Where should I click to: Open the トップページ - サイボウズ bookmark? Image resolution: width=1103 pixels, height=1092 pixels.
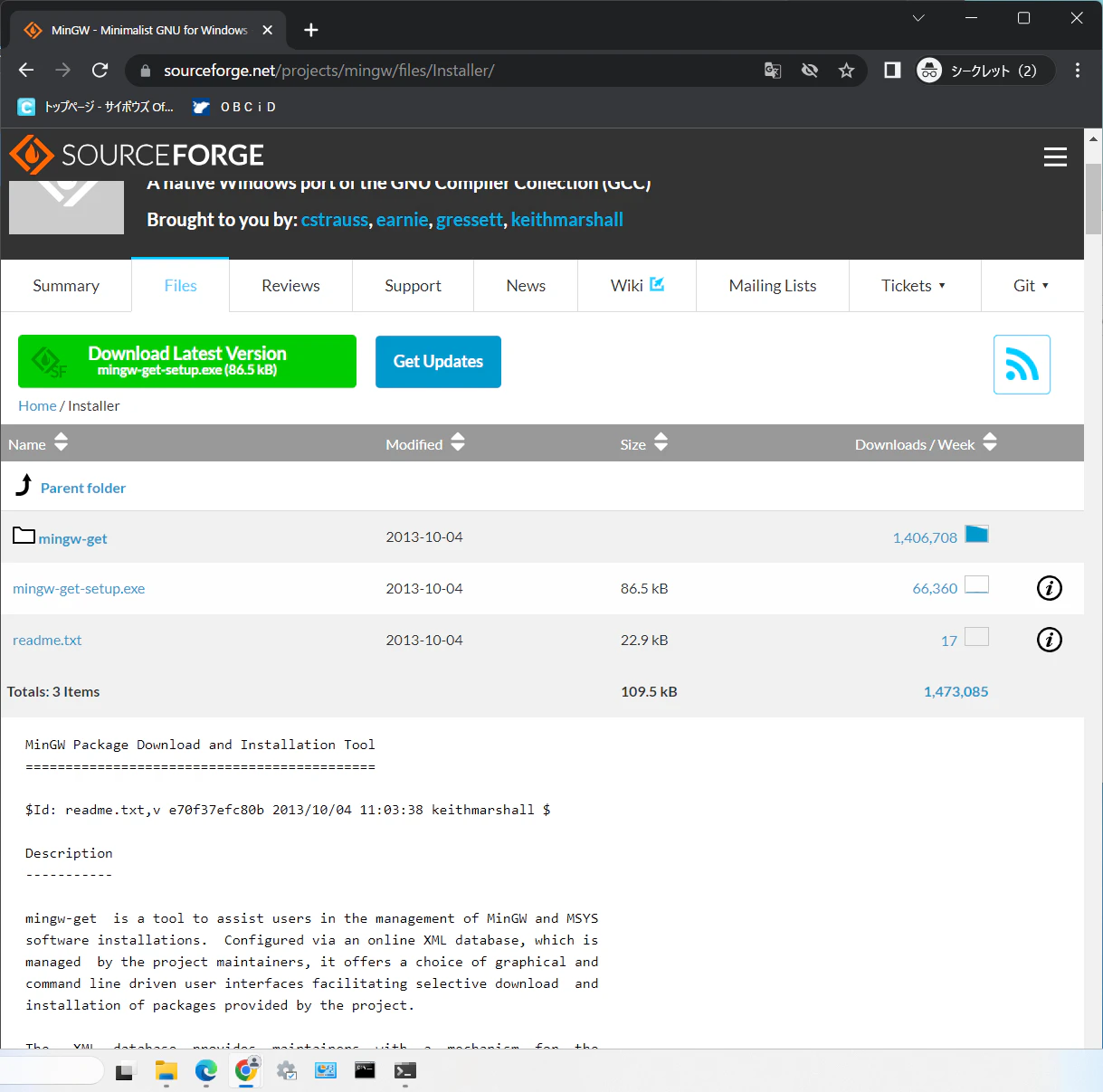coord(96,107)
